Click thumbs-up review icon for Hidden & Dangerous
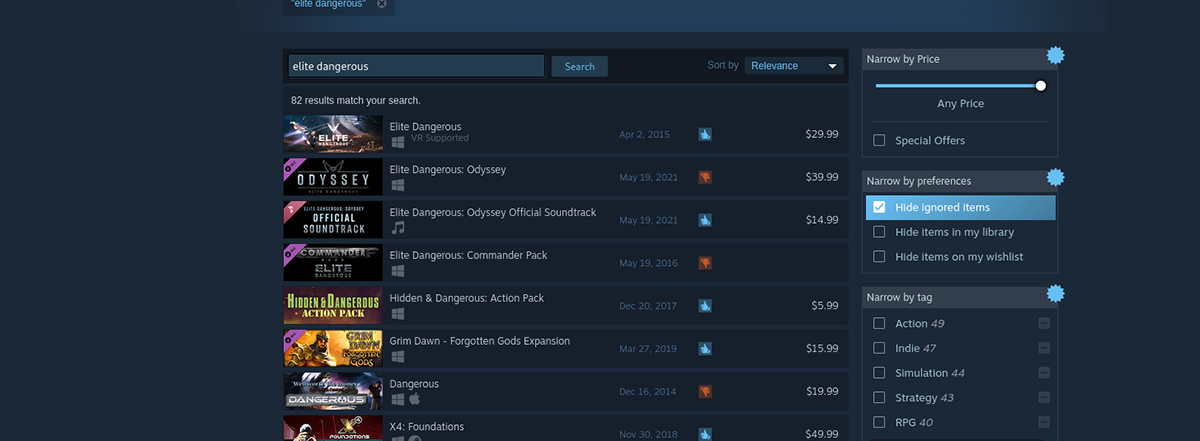The image size is (1200, 441). coord(705,306)
